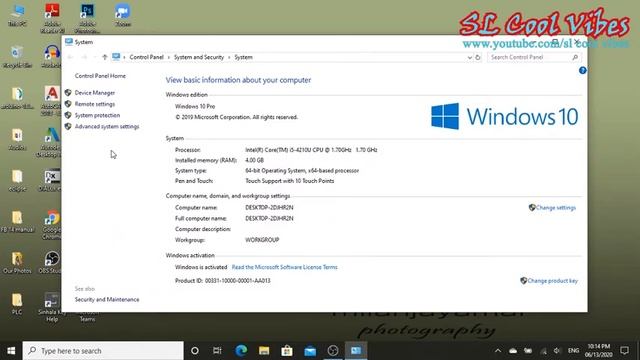Go to Control Panel Home
Screen dimensions: 640x360
coord(100,76)
